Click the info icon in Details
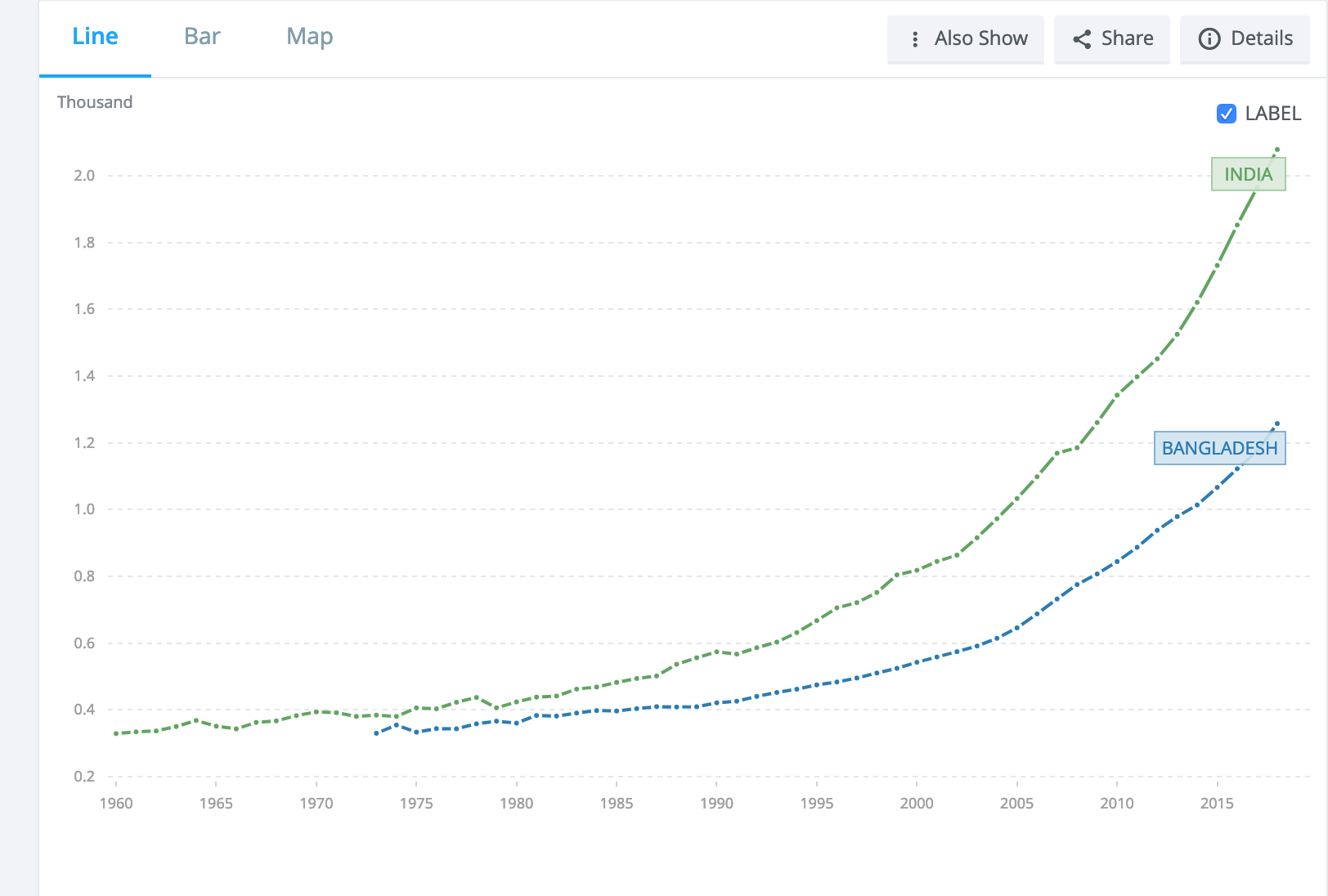This screenshot has width=1328, height=896. click(1209, 39)
